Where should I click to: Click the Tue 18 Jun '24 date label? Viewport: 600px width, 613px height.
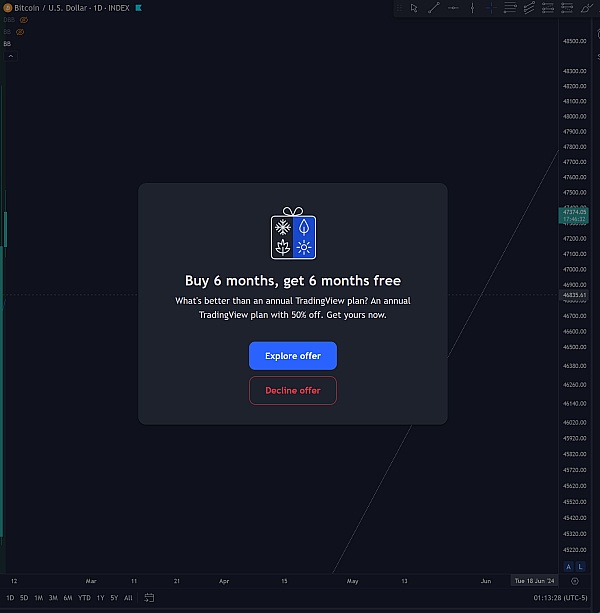click(x=534, y=581)
